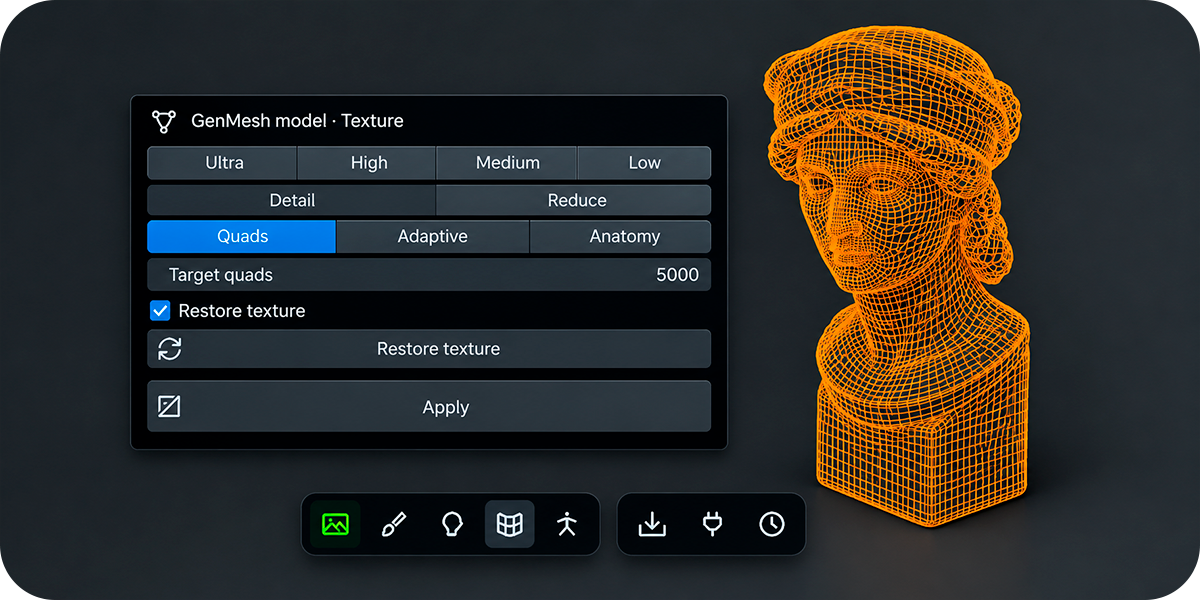Select the Anatomy topology option
Screen dimensions: 1200x600
pyautogui.click(x=620, y=237)
